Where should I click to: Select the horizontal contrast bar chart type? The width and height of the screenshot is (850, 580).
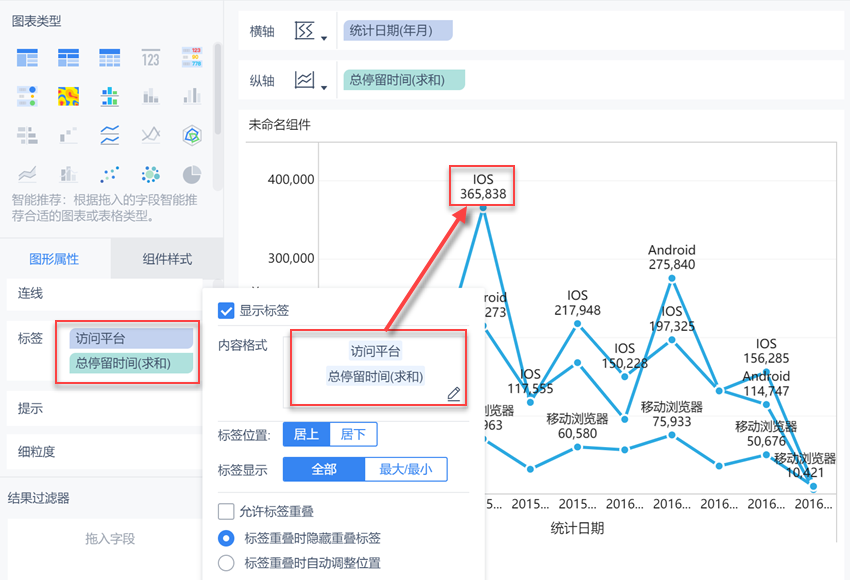[27, 134]
